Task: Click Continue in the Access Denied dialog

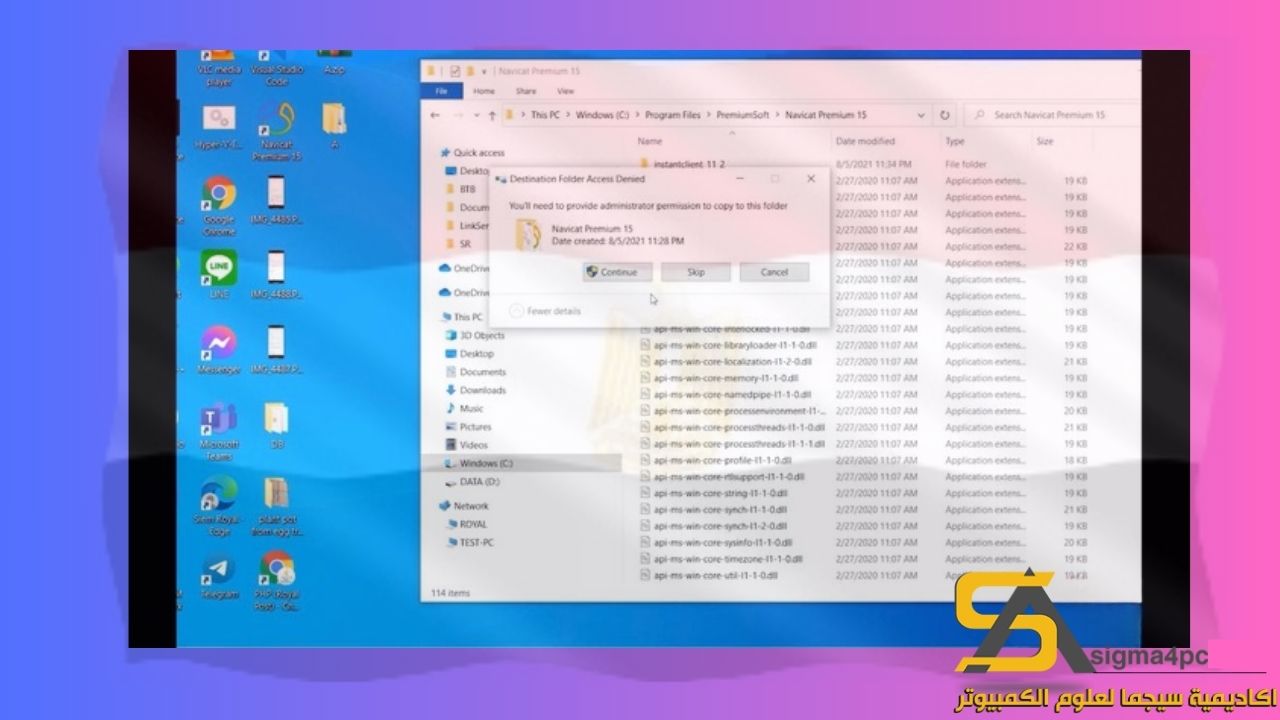Action: click(618, 272)
